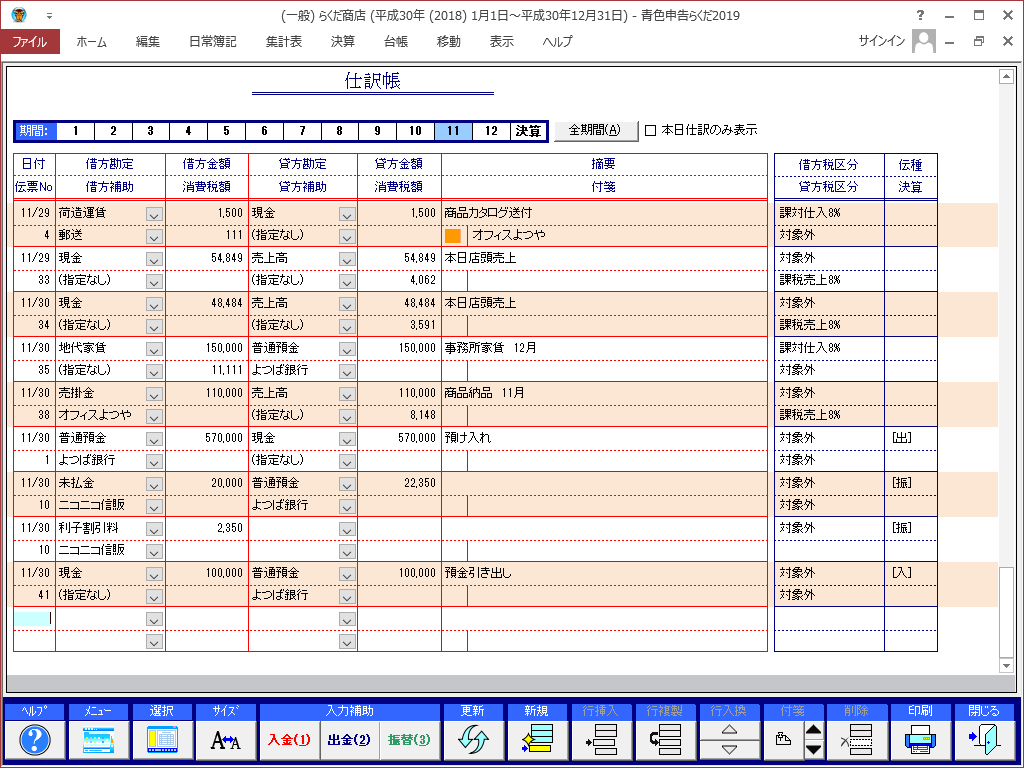Image resolution: width=1024 pixels, height=768 pixels.
Task: Select period tab 5
Action: coord(226,131)
